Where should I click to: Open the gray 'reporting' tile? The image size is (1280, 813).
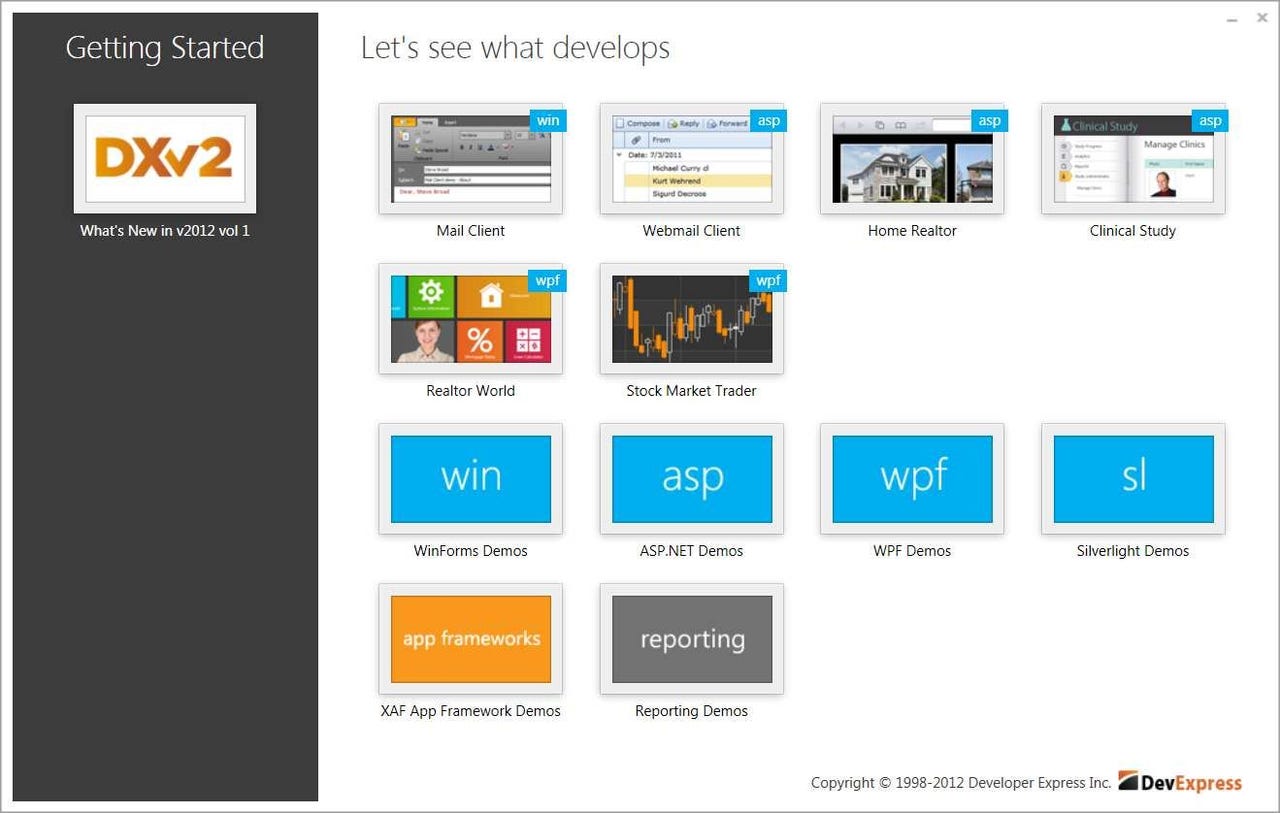691,639
